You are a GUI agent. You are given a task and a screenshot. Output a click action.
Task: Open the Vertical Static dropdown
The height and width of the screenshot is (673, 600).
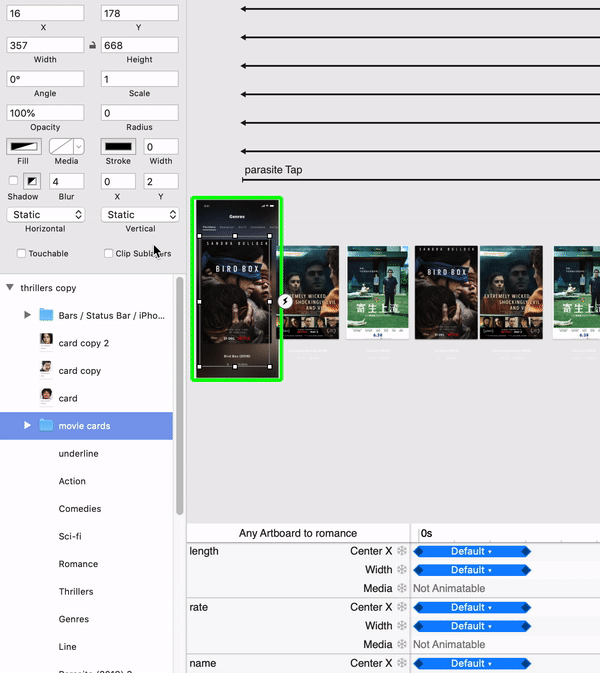point(140,215)
